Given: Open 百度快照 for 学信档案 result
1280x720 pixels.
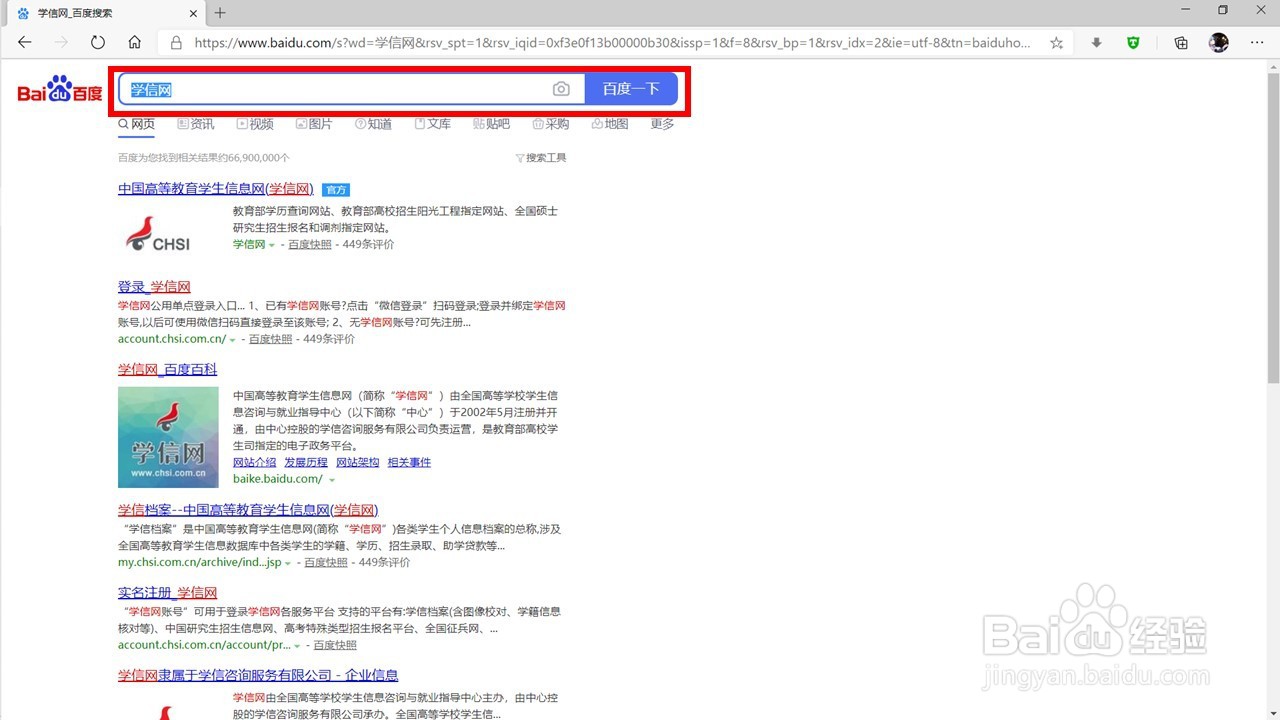Looking at the screenshot, I should coord(326,563).
